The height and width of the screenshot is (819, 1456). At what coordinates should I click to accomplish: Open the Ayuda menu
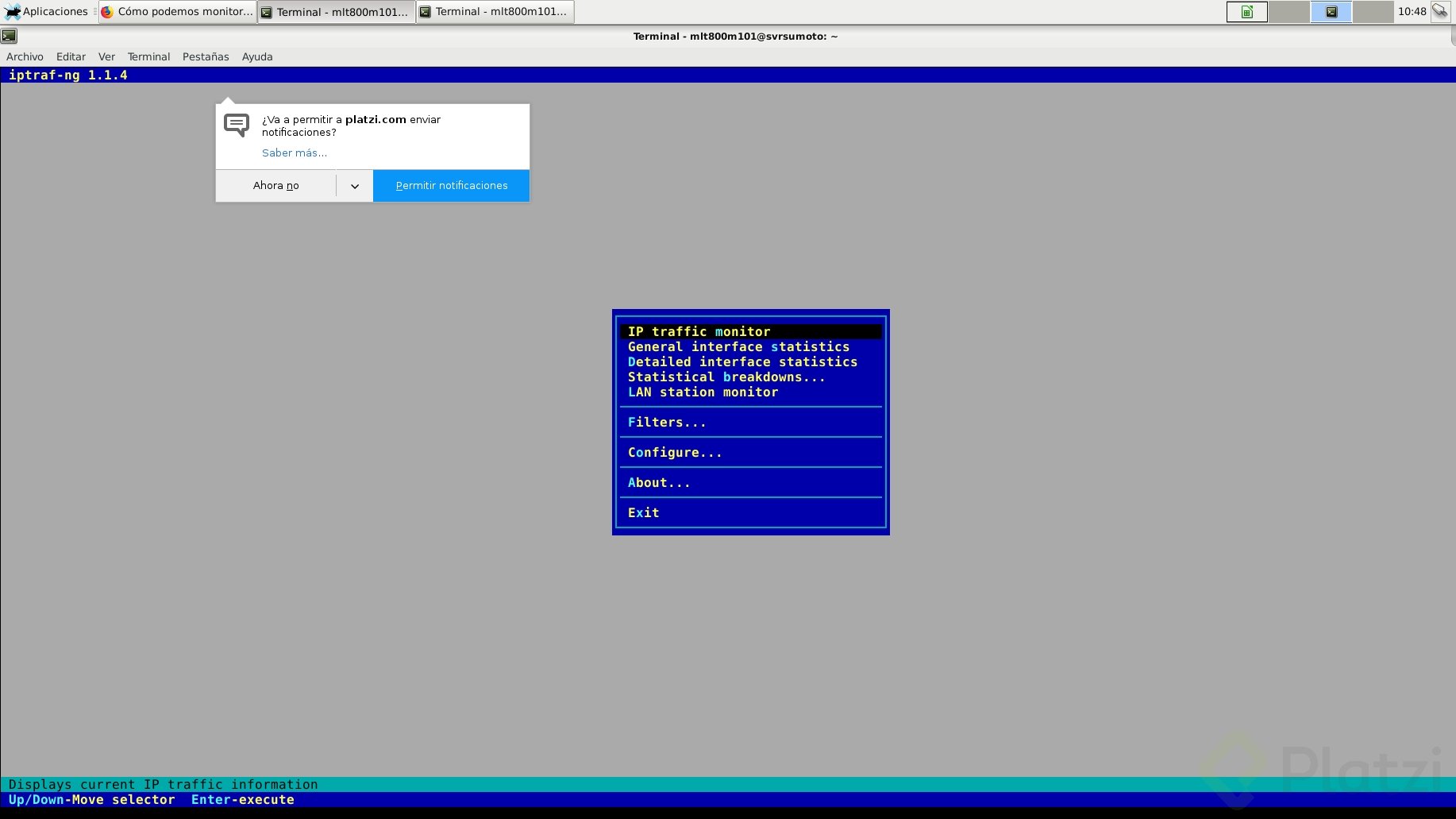[x=257, y=57]
